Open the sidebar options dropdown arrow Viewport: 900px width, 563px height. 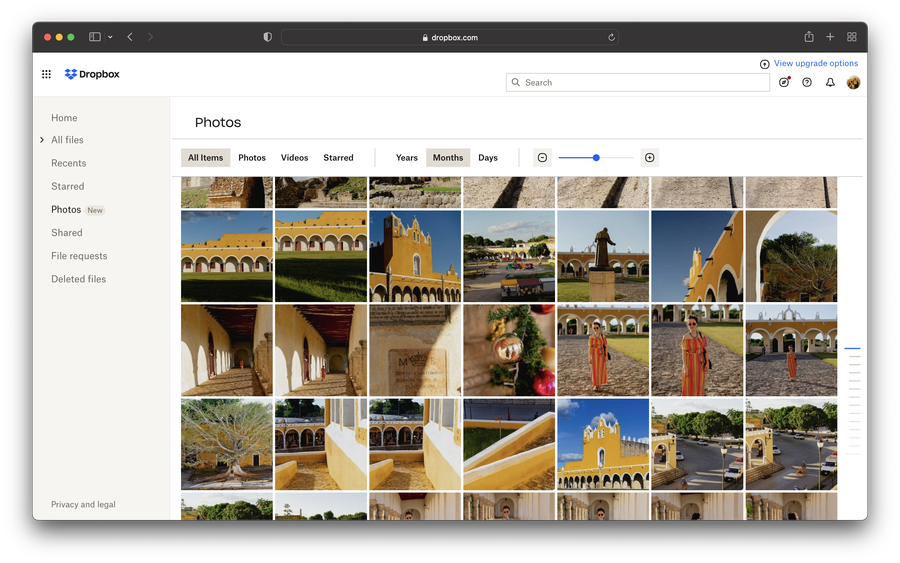(110, 37)
